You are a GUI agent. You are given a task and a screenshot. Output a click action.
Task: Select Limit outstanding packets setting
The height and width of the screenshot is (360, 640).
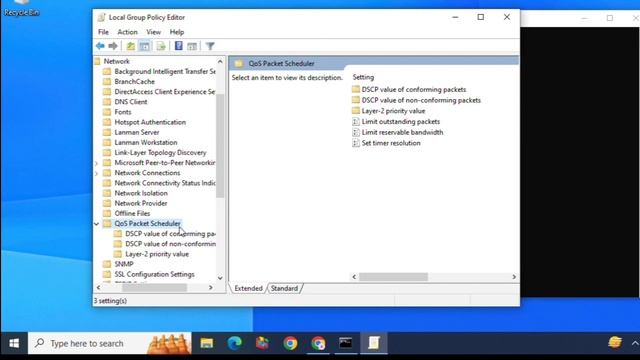(400, 122)
